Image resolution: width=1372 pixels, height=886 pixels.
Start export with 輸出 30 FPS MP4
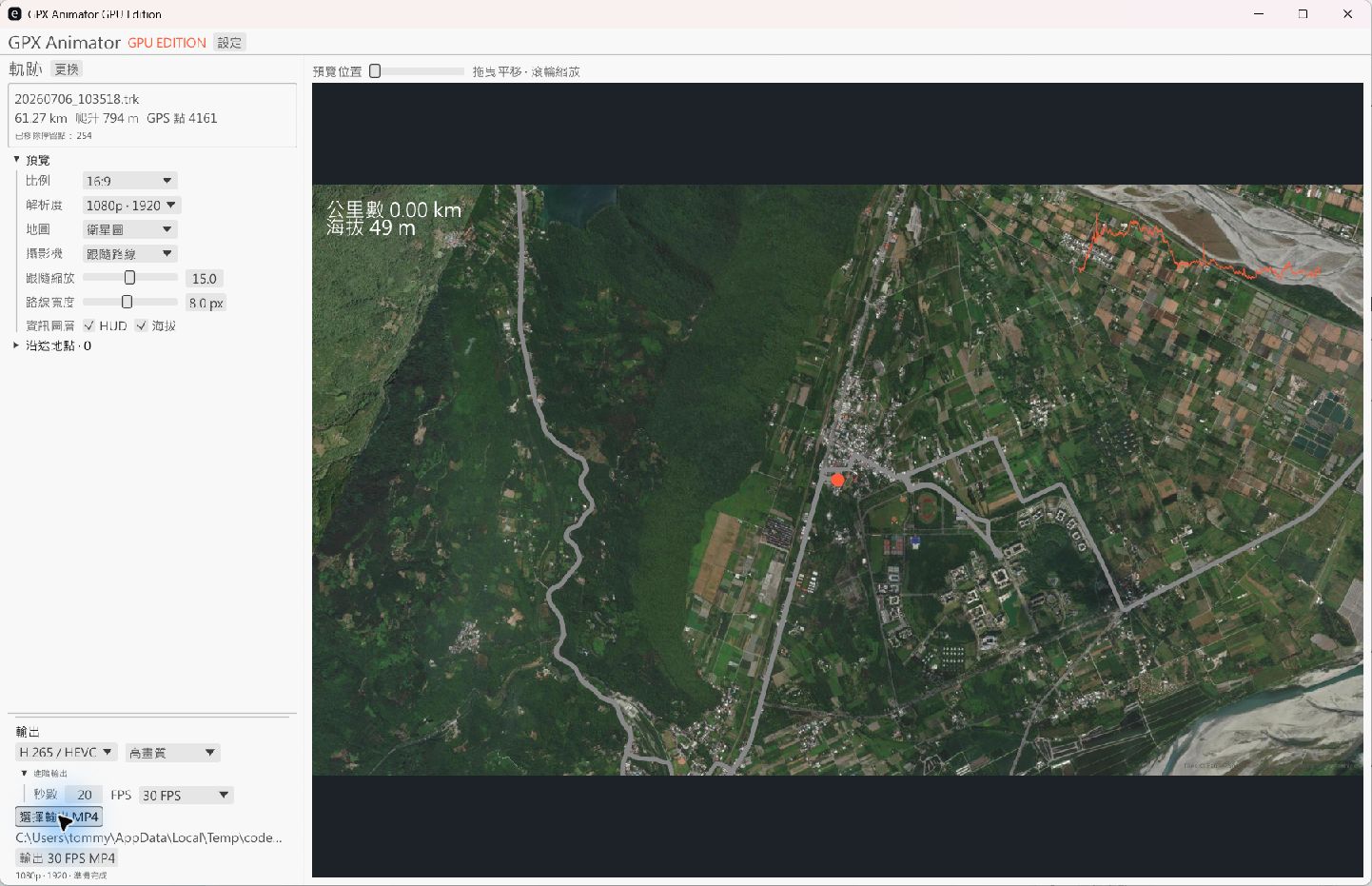pyautogui.click(x=67, y=858)
